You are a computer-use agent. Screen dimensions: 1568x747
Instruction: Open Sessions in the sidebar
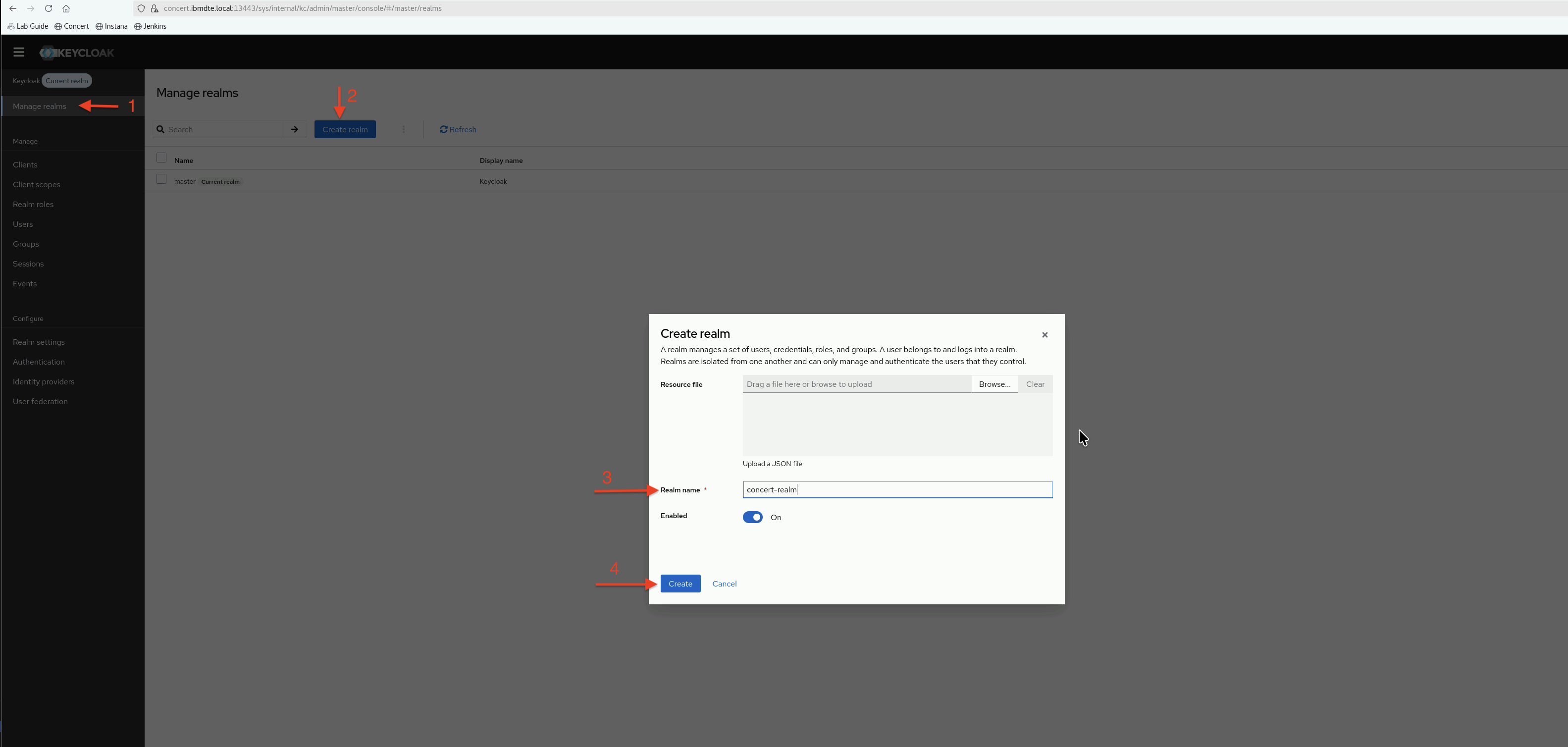28,264
